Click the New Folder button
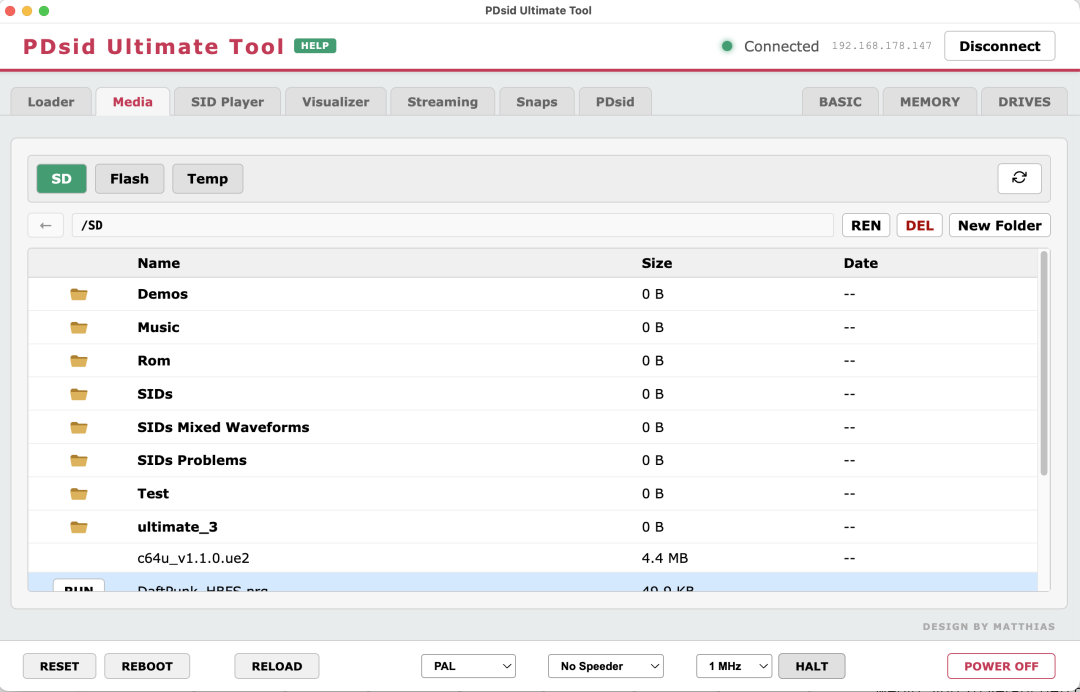 point(999,225)
